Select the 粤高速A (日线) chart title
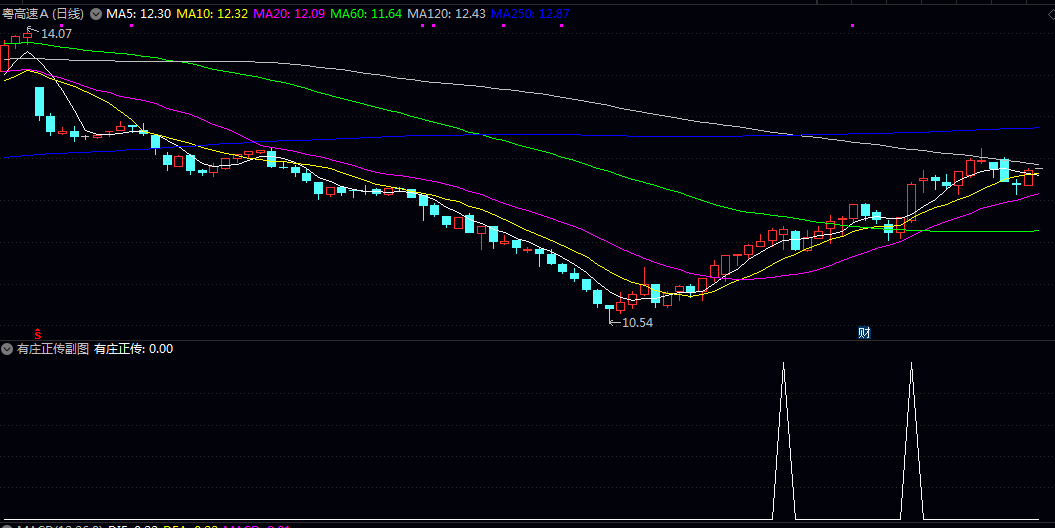The image size is (1055, 528). click(x=43, y=14)
